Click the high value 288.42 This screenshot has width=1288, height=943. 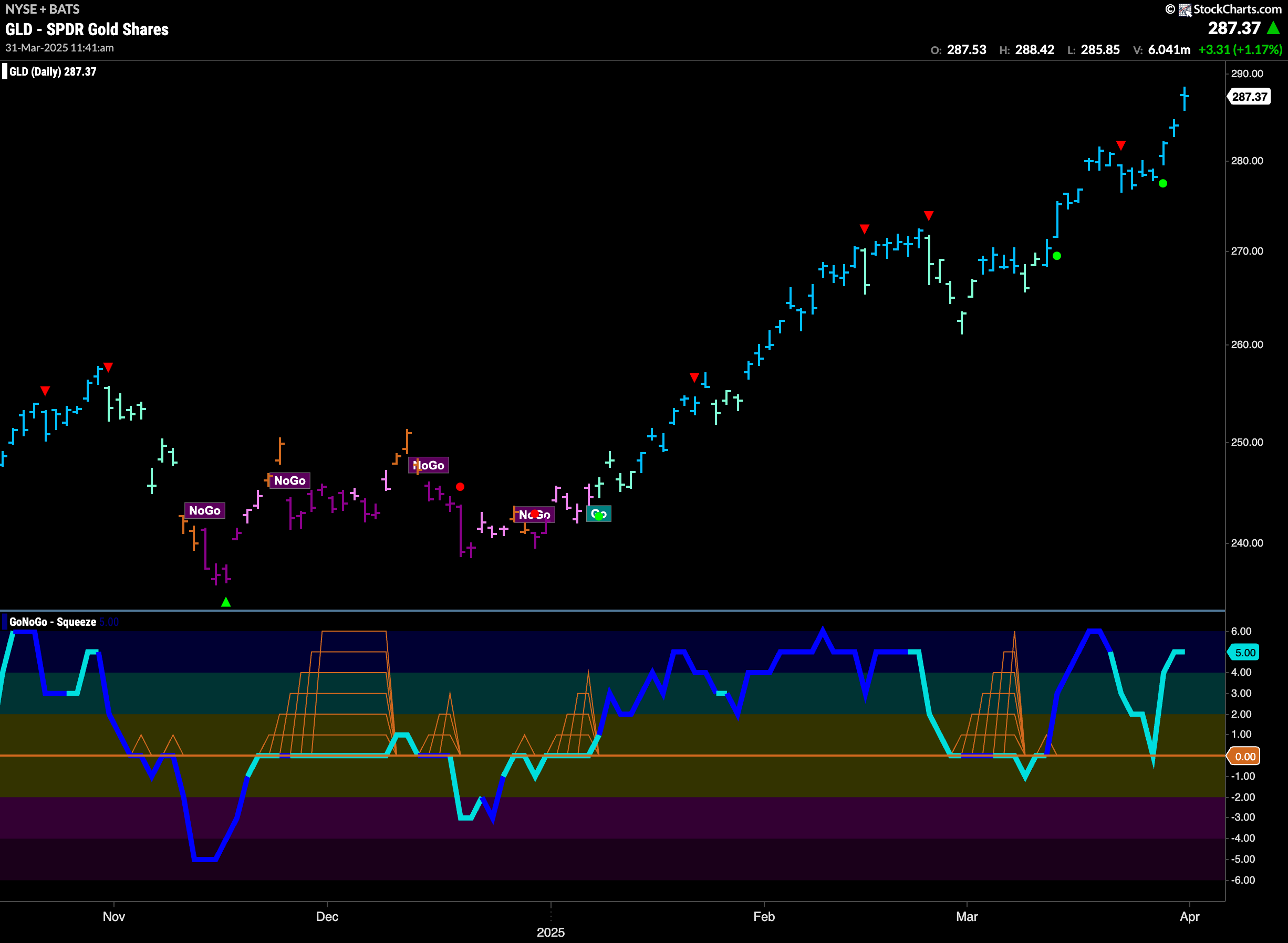click(x=1034, y=50)
